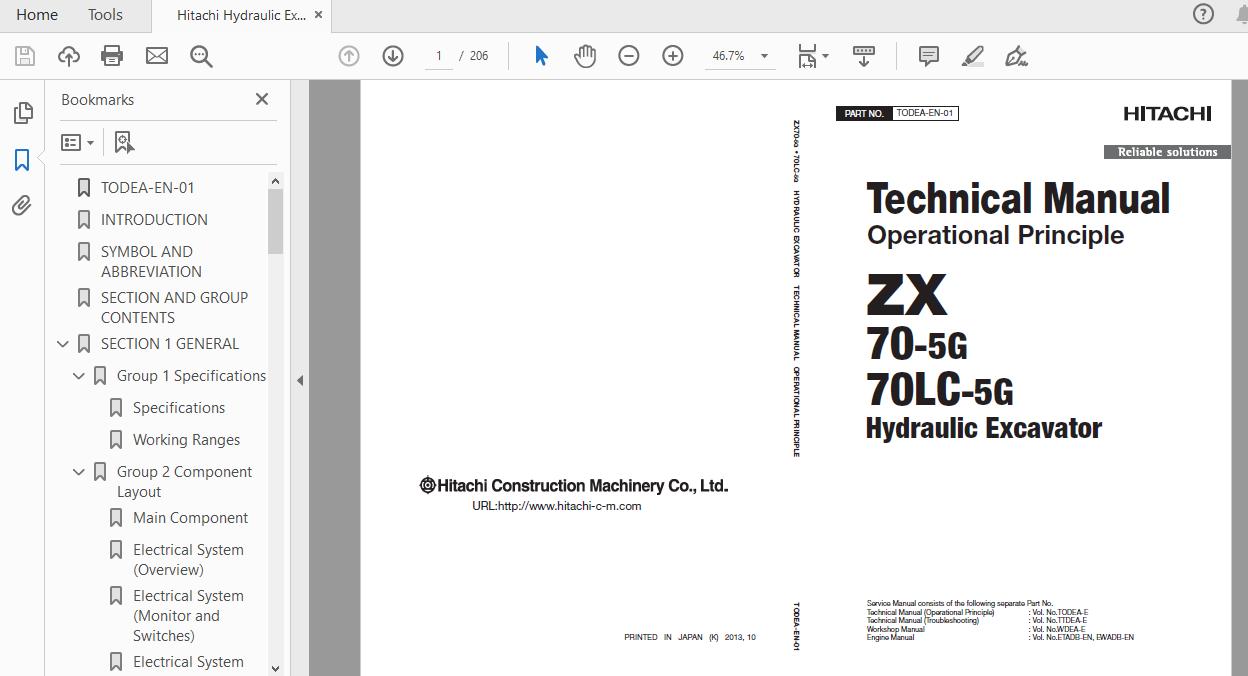Open bookmarks options menu
The height and width of the screenshot is (676, 1248).
(77, 143)
